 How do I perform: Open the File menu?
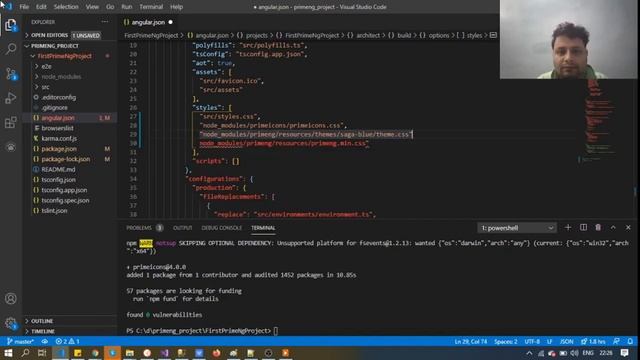pos(24,7)
